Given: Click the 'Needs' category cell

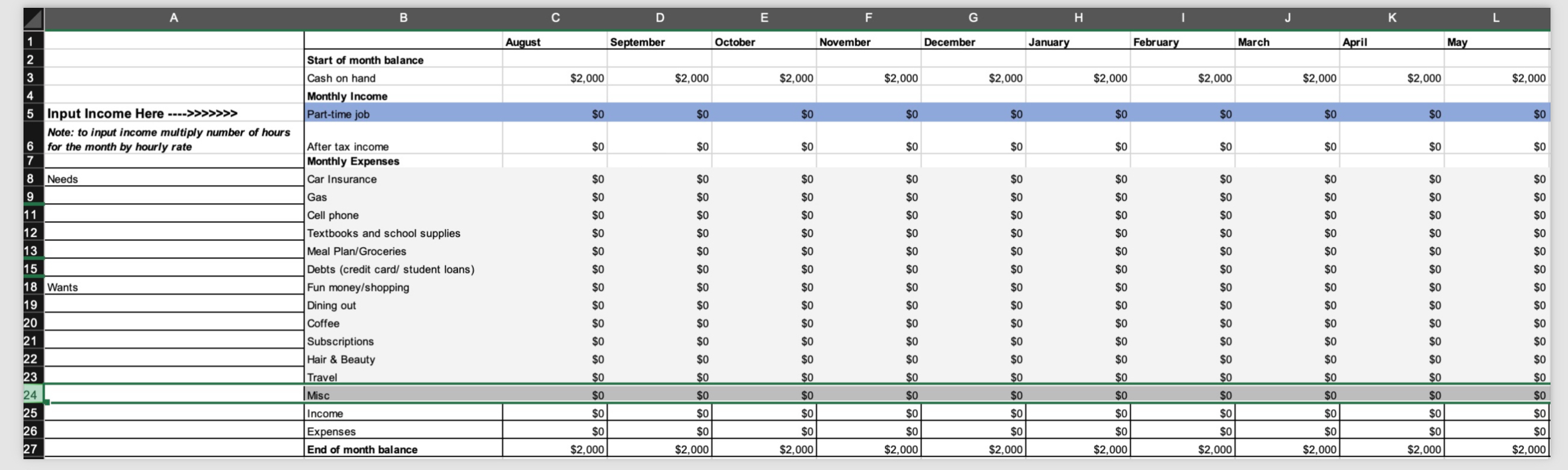Looking at the screenshot, I should [174, 179].
